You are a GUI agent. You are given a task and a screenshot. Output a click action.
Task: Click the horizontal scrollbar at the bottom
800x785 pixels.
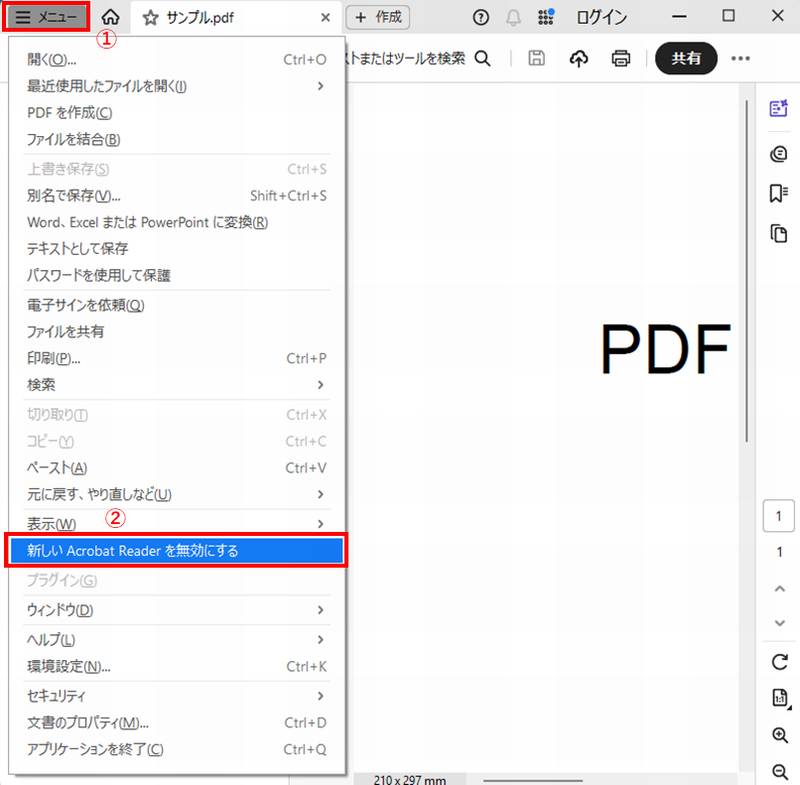[533, 780]
